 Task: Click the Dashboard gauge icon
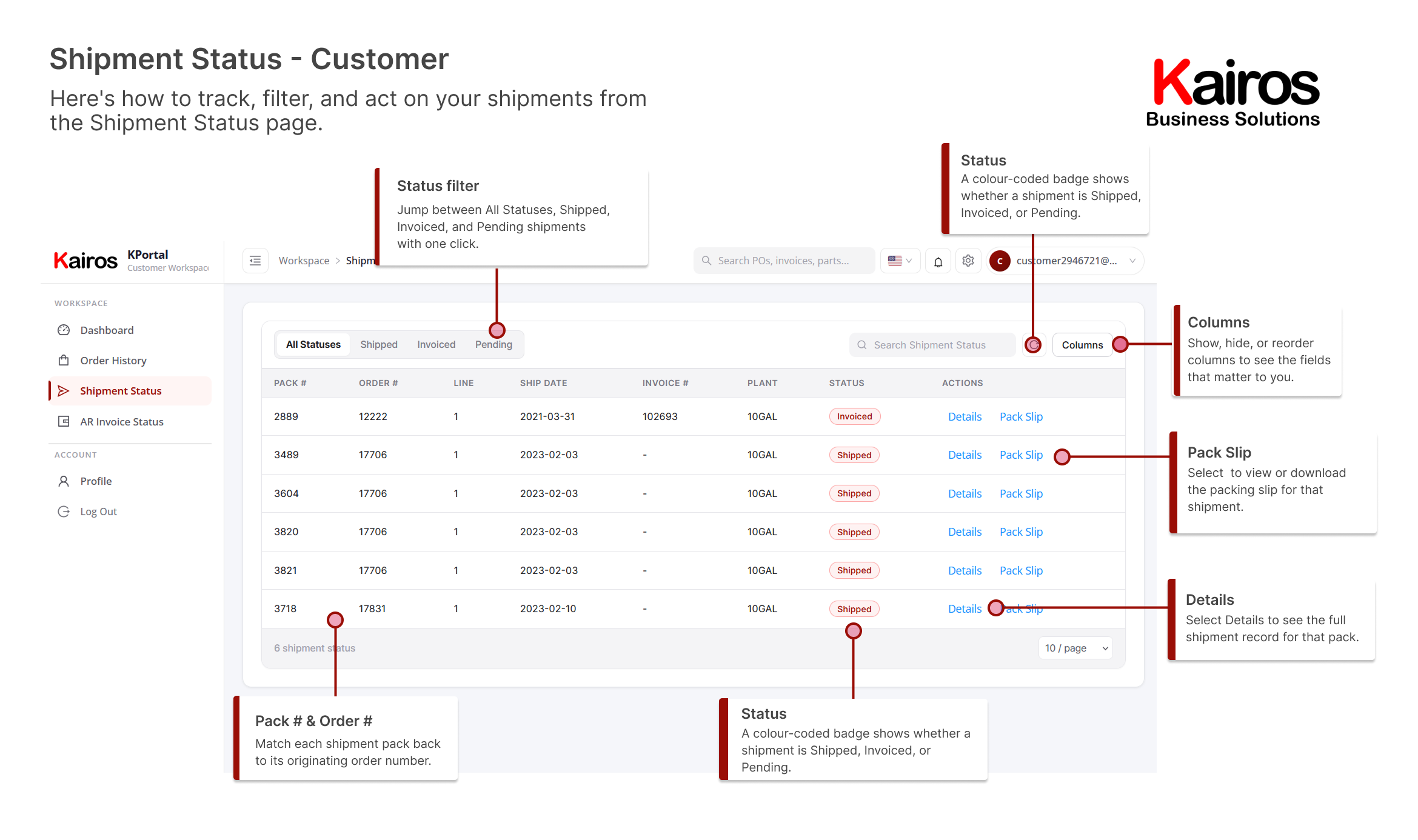tap(64, 330)
